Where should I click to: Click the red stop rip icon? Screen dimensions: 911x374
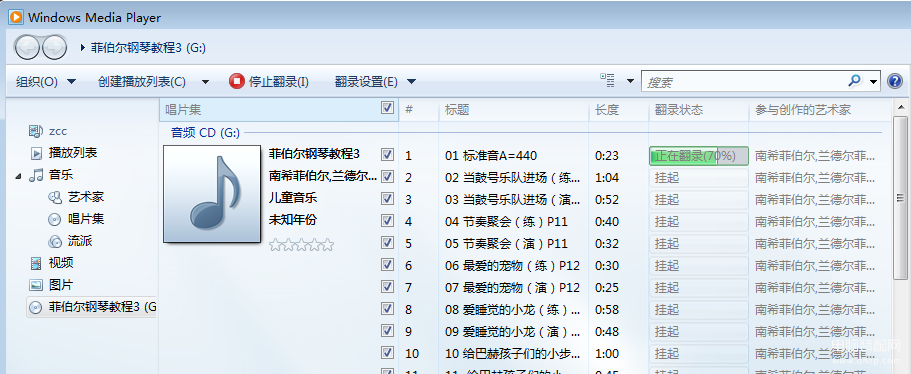click(237, 81)
